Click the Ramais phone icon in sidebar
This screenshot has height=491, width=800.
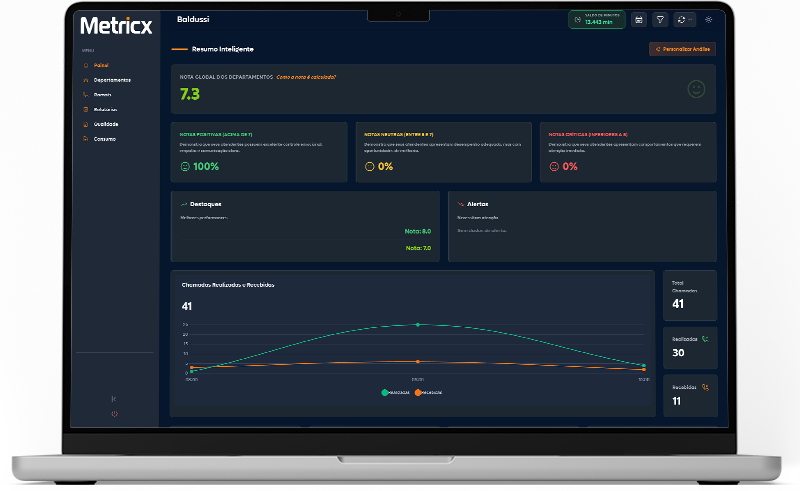pyautogui.click(x=85, y=94)
